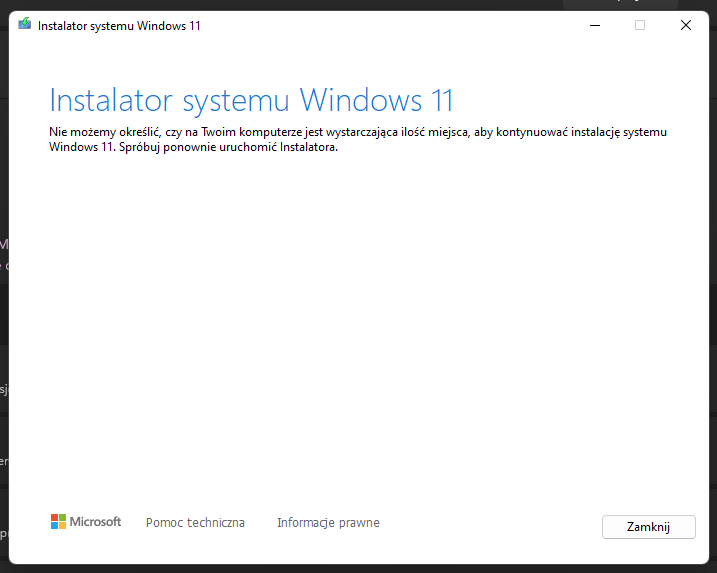Click the Microsoft logo

[86, 522]
